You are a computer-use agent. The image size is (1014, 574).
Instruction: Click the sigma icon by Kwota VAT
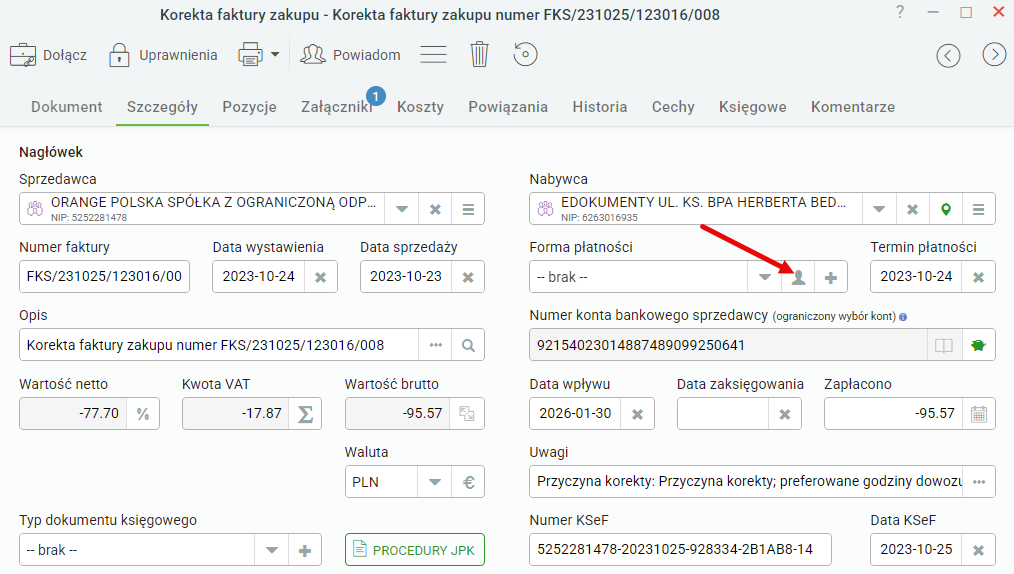click(x=305, y=414)
